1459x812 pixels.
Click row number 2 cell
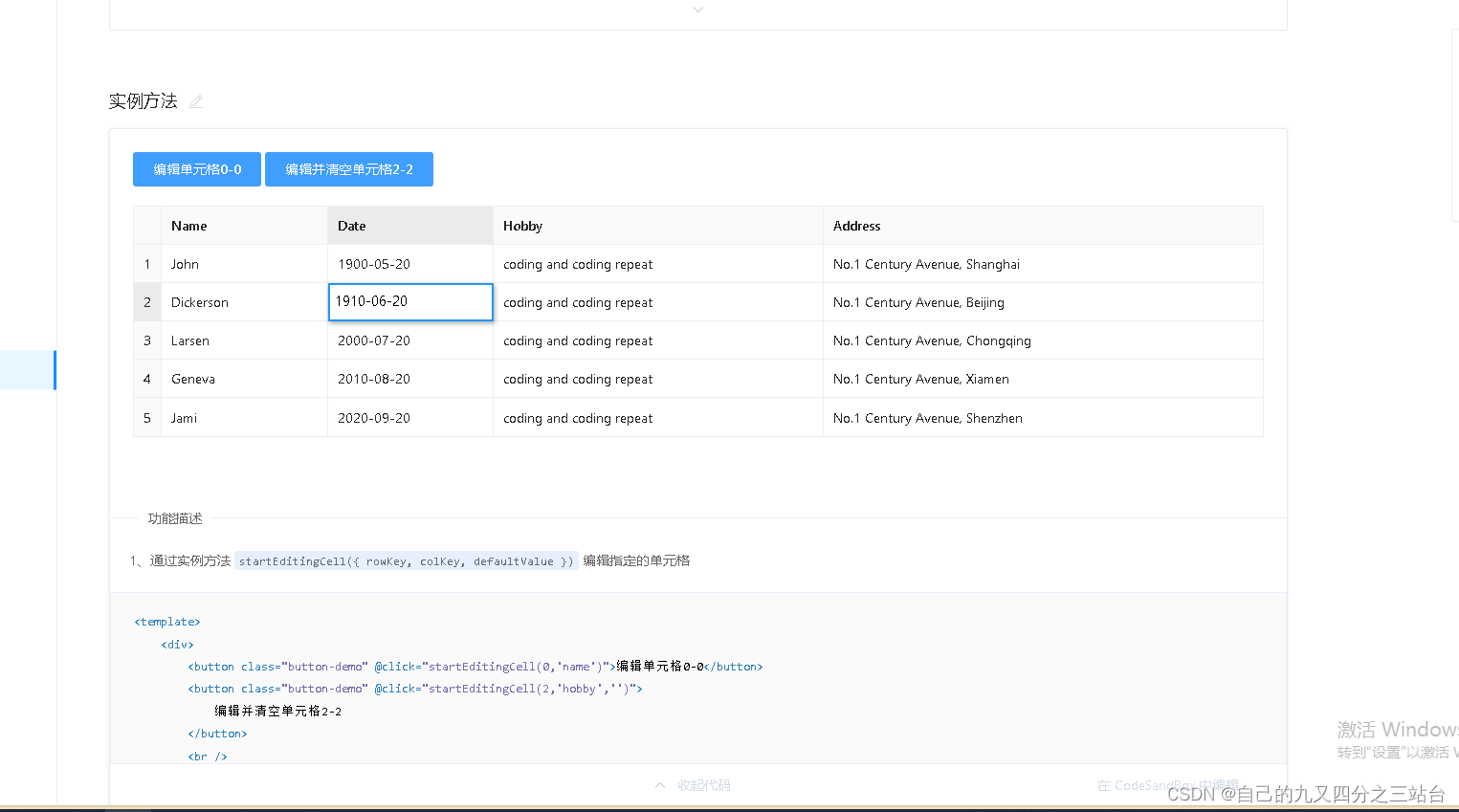(147, 302)
